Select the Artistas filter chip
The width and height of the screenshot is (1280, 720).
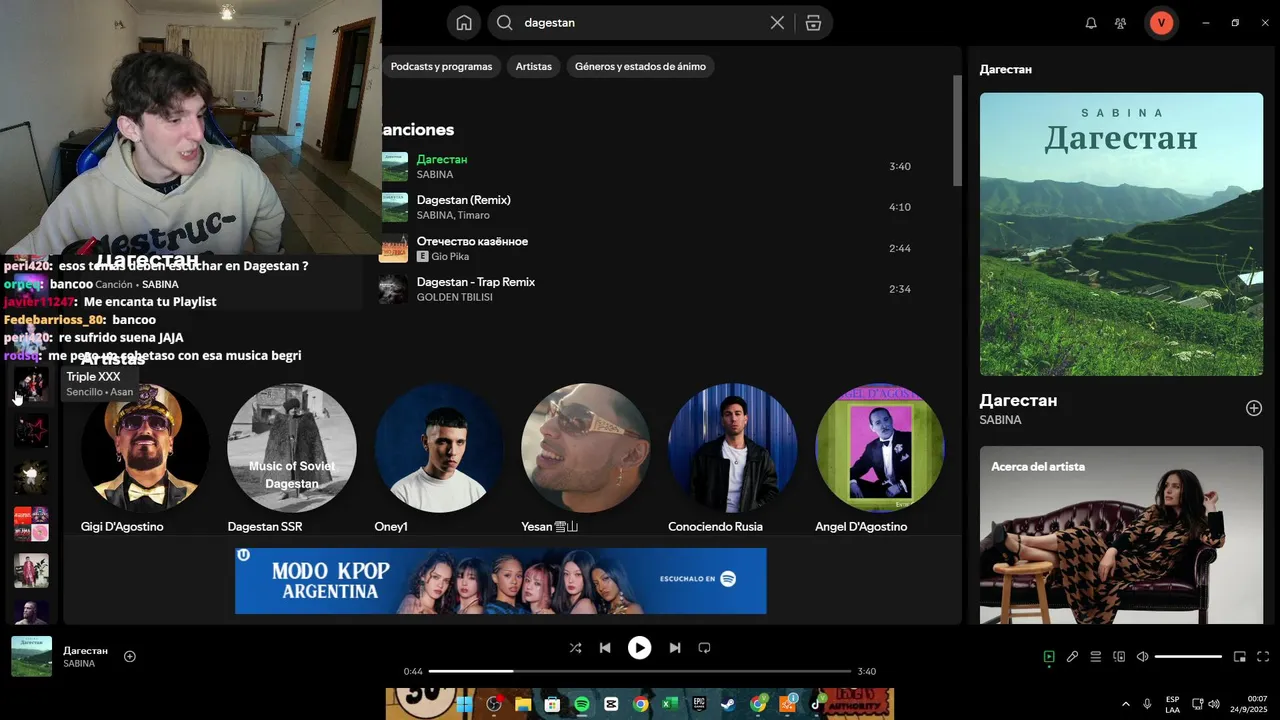coord(534,67)
